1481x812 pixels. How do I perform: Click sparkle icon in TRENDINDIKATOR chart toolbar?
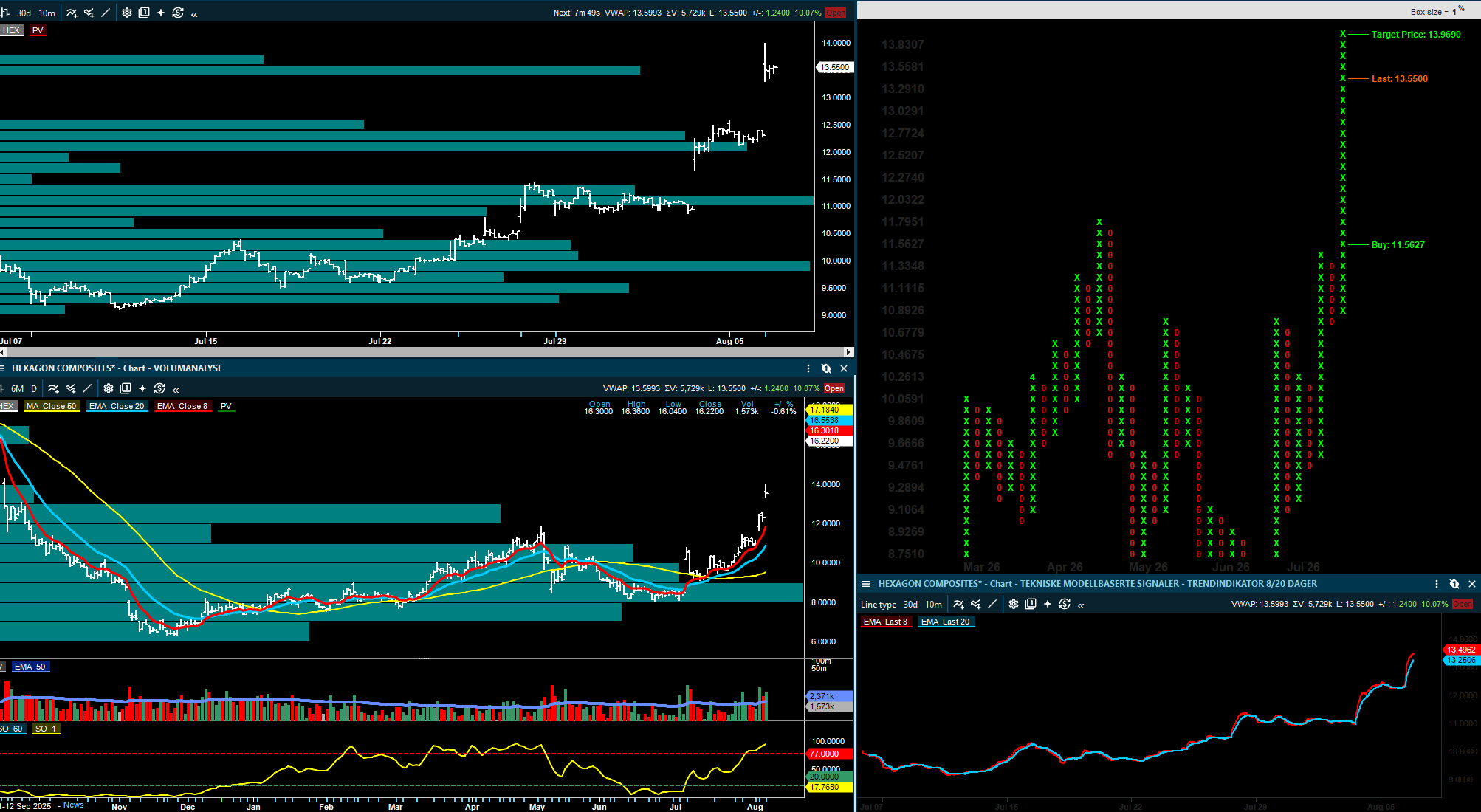tap(1048, 604)
